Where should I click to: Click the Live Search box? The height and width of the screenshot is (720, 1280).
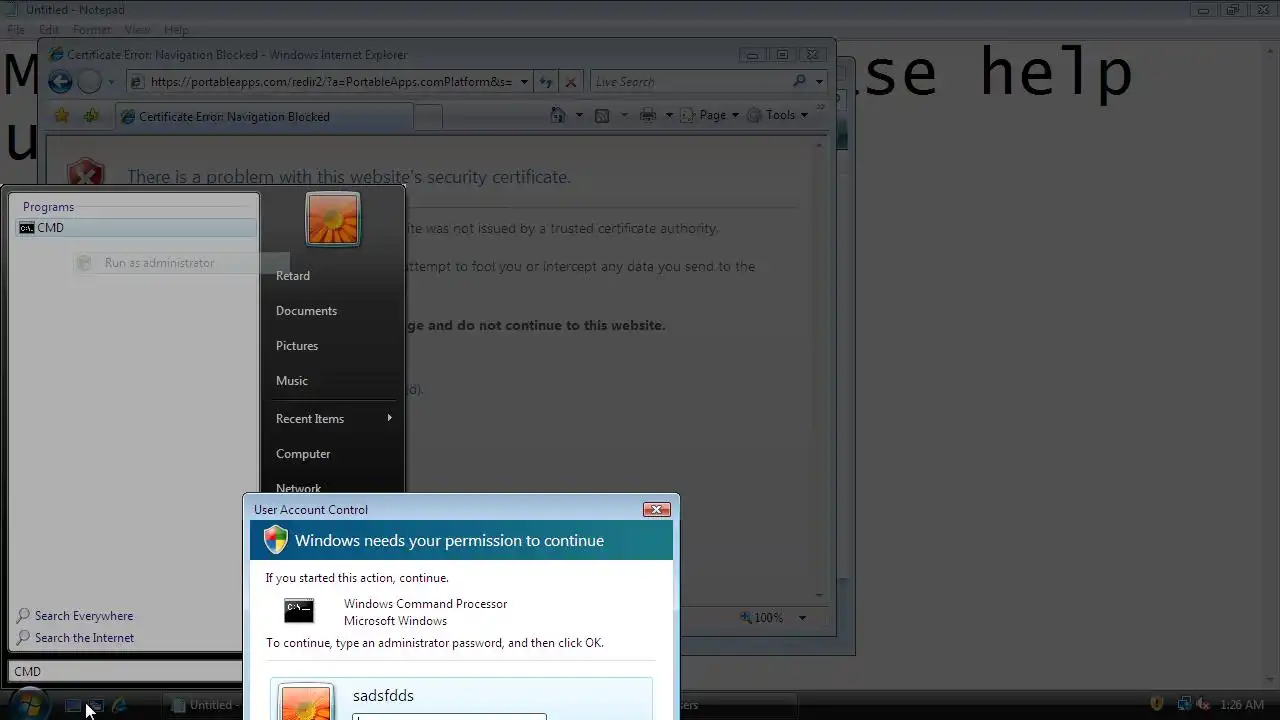pos(690,82)
